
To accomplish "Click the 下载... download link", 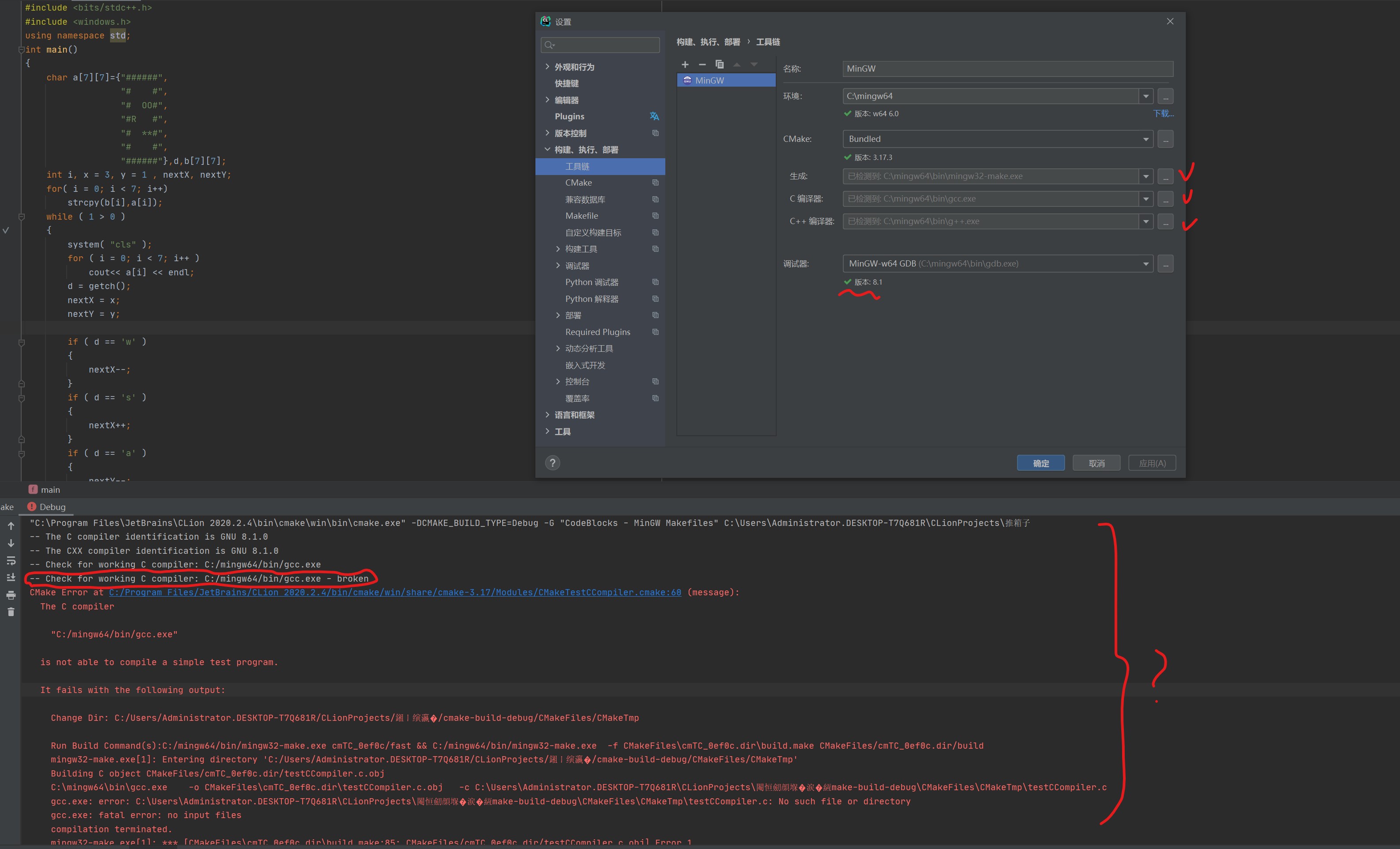I will coord(1163,114).
